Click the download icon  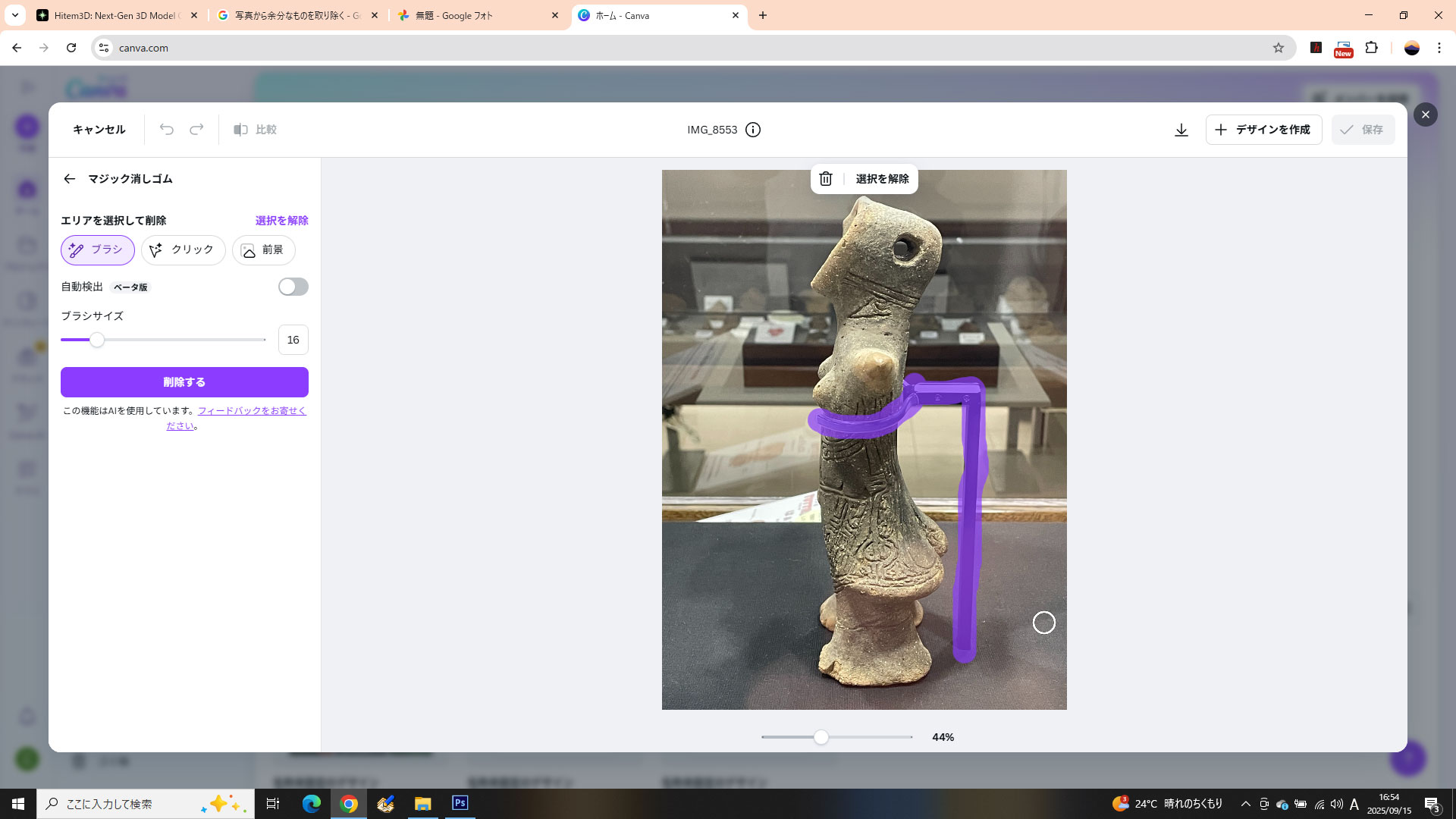tap(1181, 130)
